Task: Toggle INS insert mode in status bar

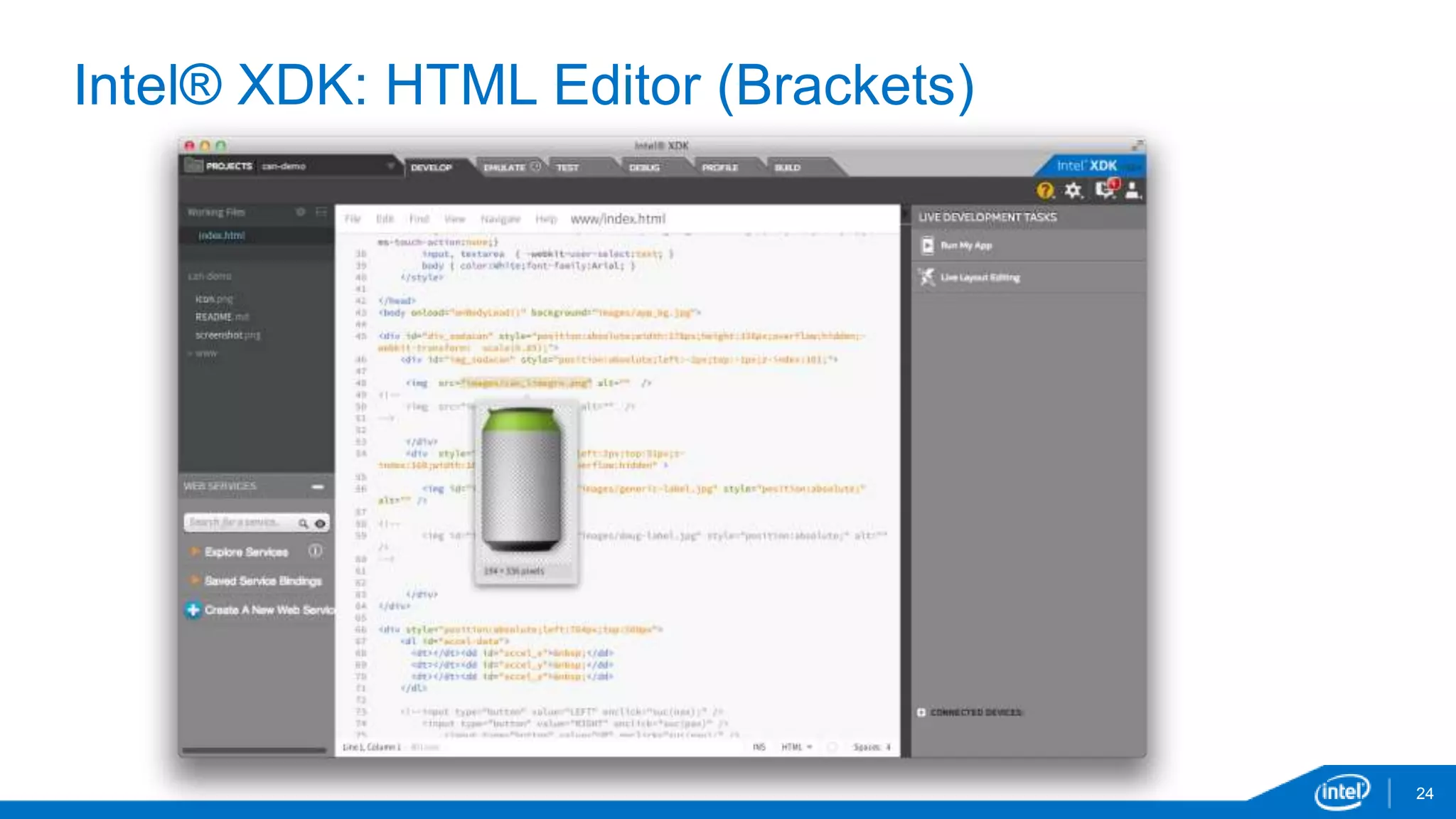Action: pyautogui.click(x=759, y=747)
